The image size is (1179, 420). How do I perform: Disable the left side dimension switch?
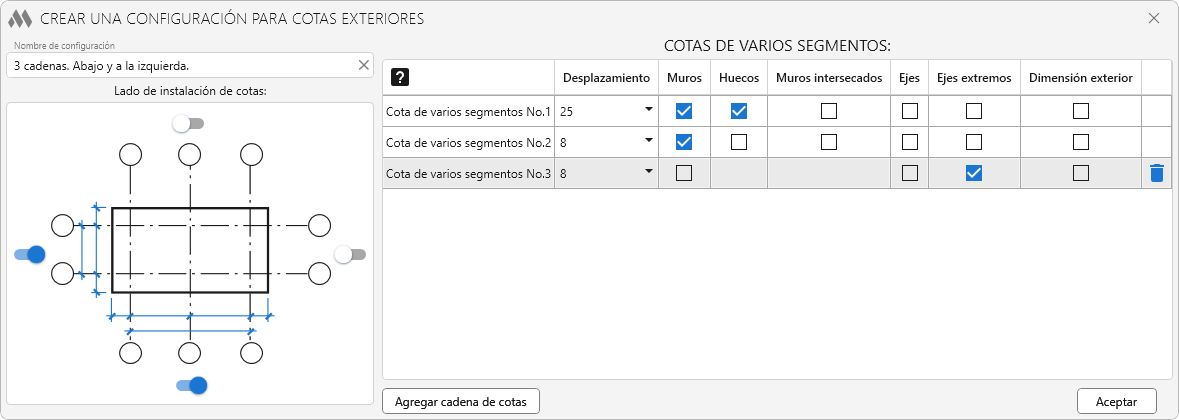(30, 254)
